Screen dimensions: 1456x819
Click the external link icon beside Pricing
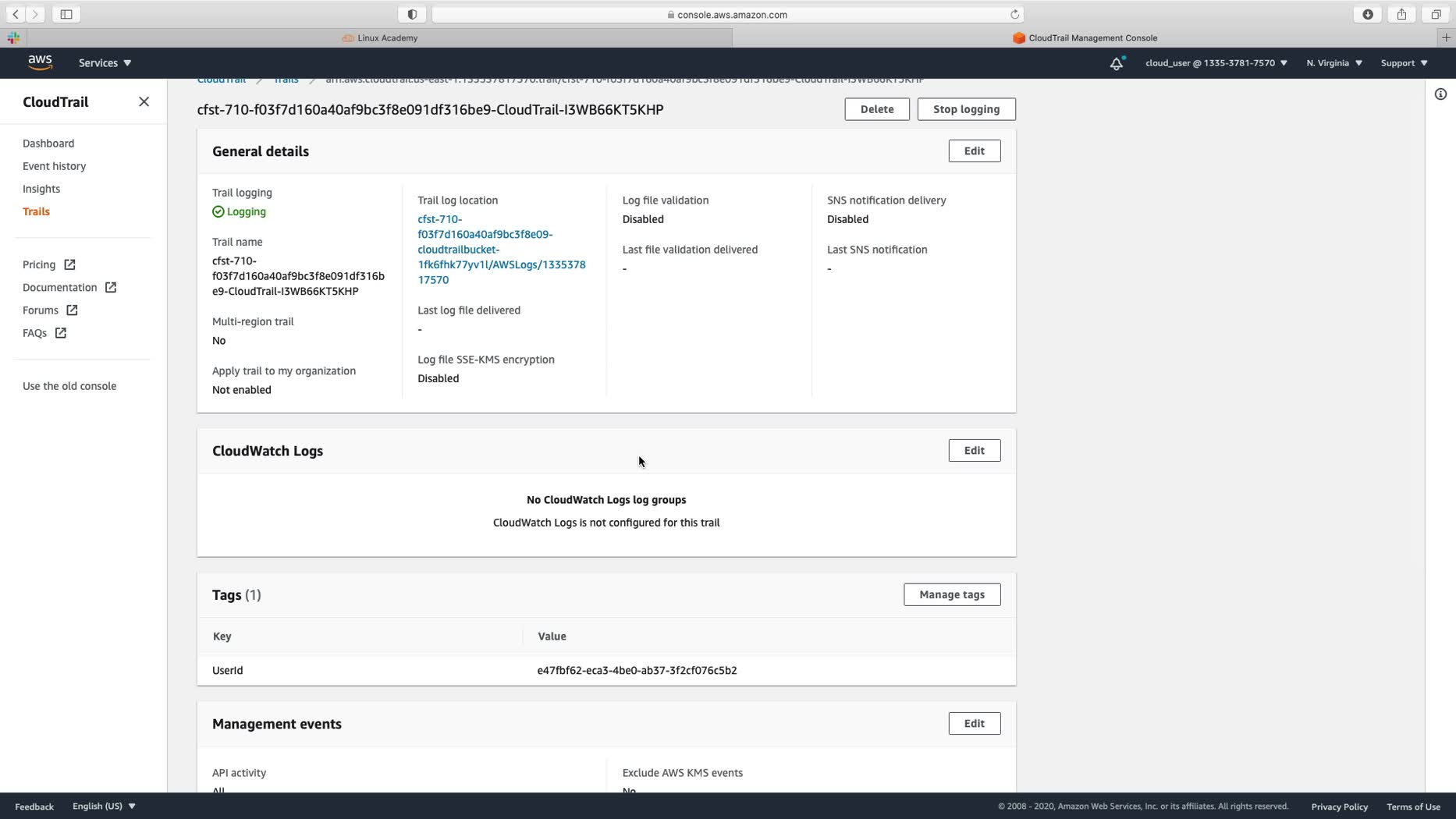coord(69,265)
